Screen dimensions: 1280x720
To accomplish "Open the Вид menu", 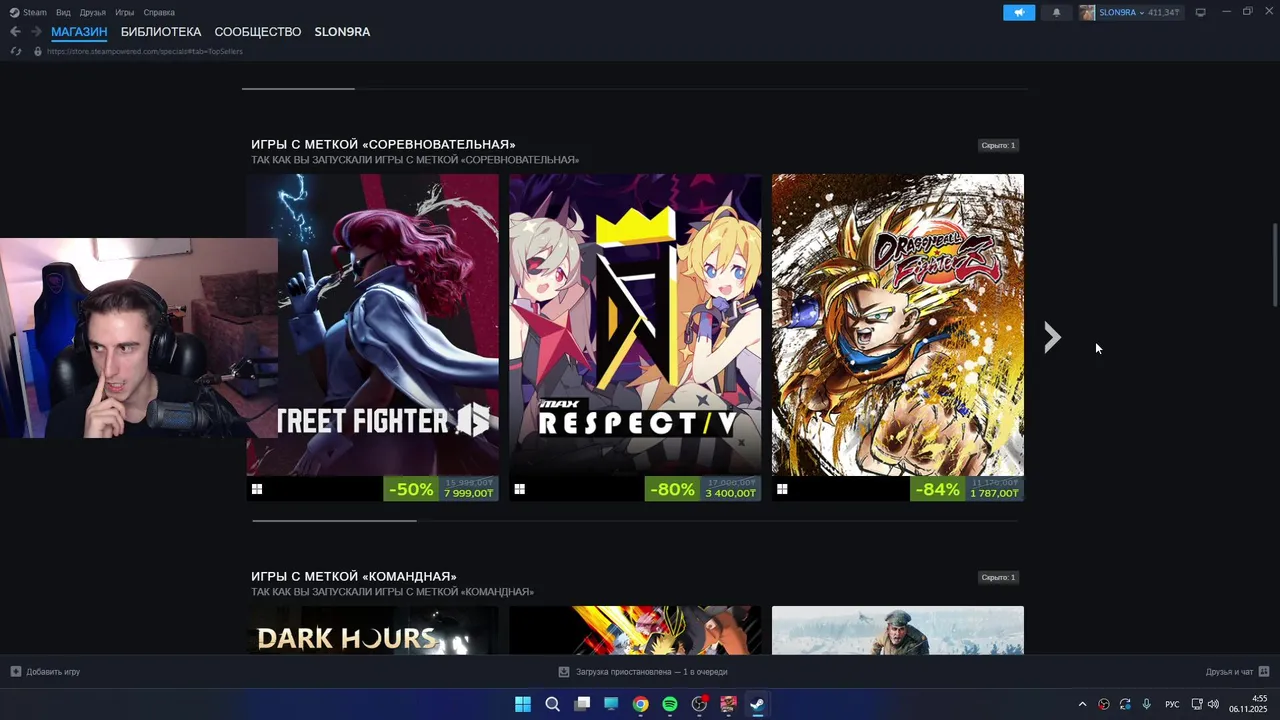I will coord(63,12).
